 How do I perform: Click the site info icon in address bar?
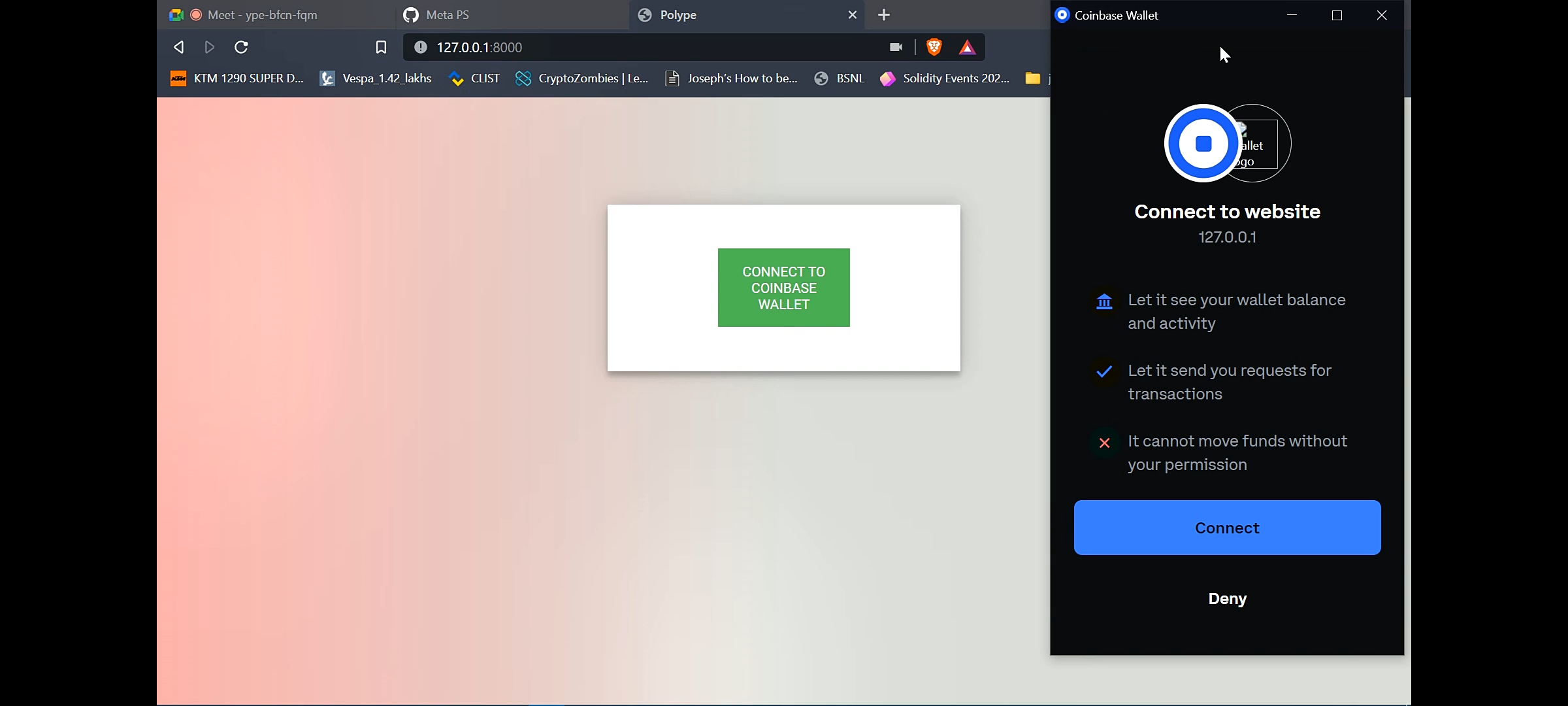[x=421, y=47]
